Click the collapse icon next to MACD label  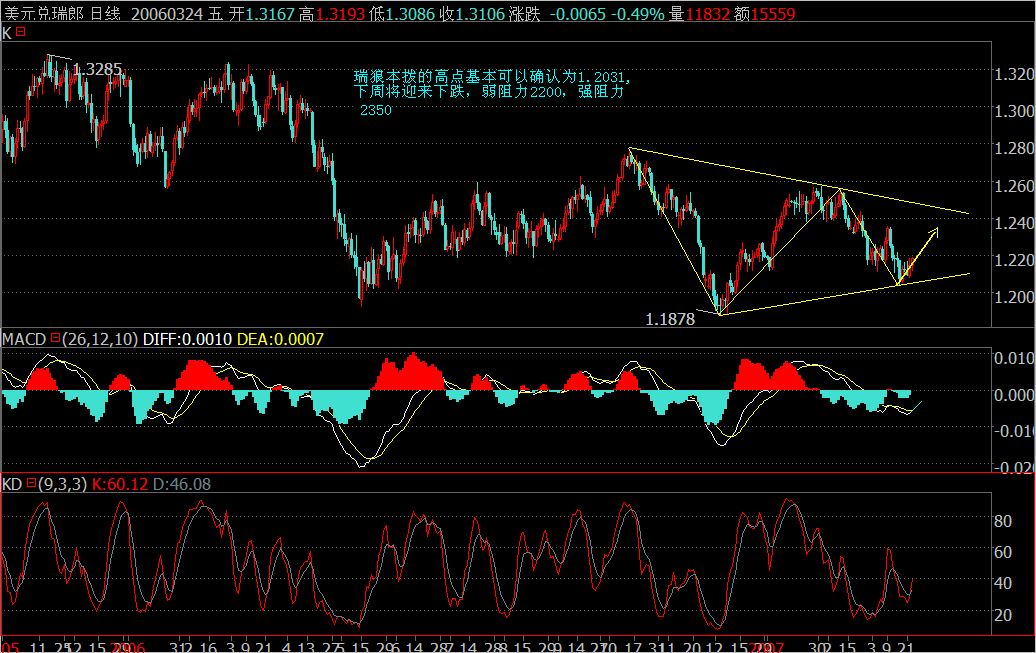click(x=54, y=340)
